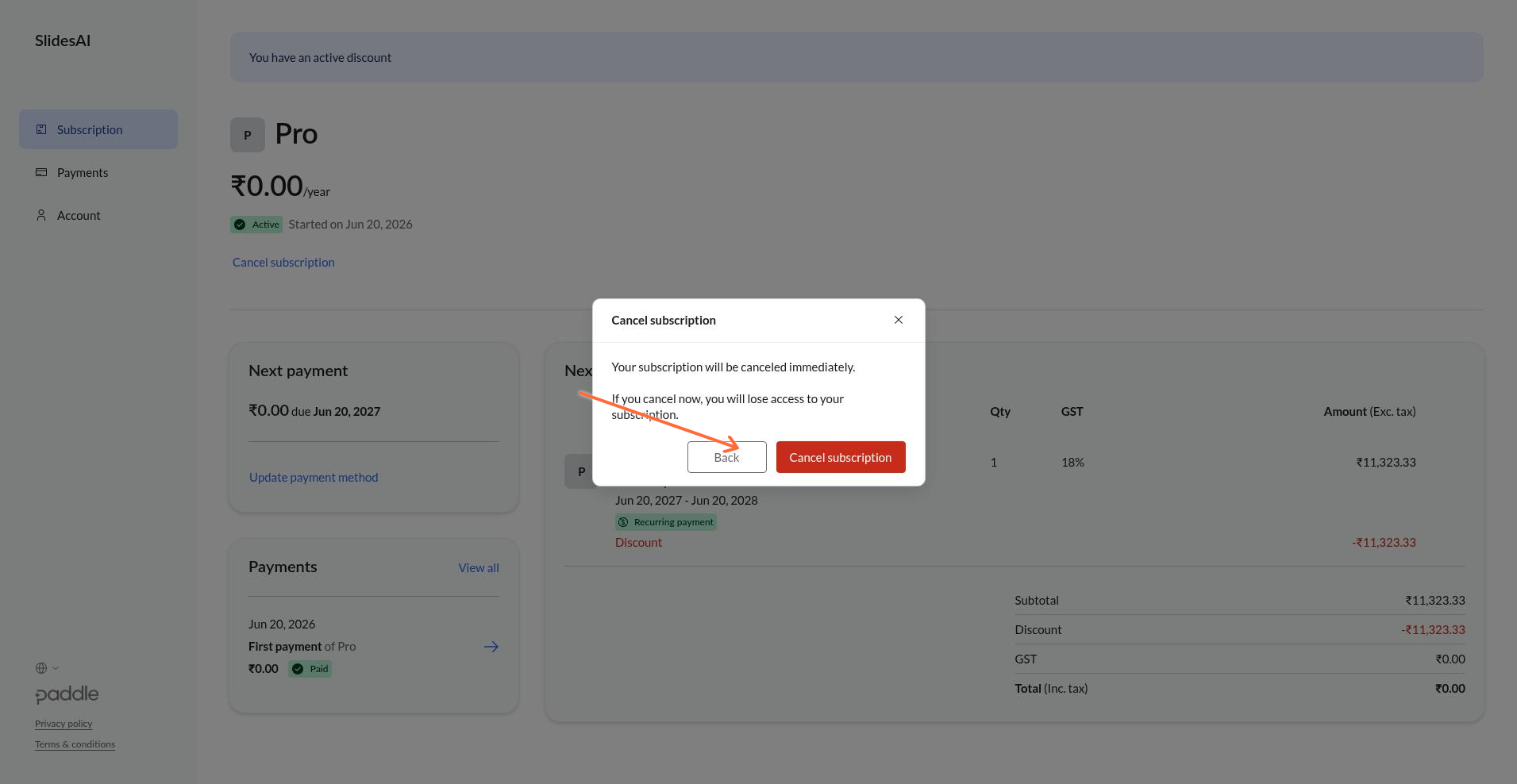Click the 'Jun 20, 2027 - Jun 20, 2028' period
The image size is (1517, 784).
[687, 500]
